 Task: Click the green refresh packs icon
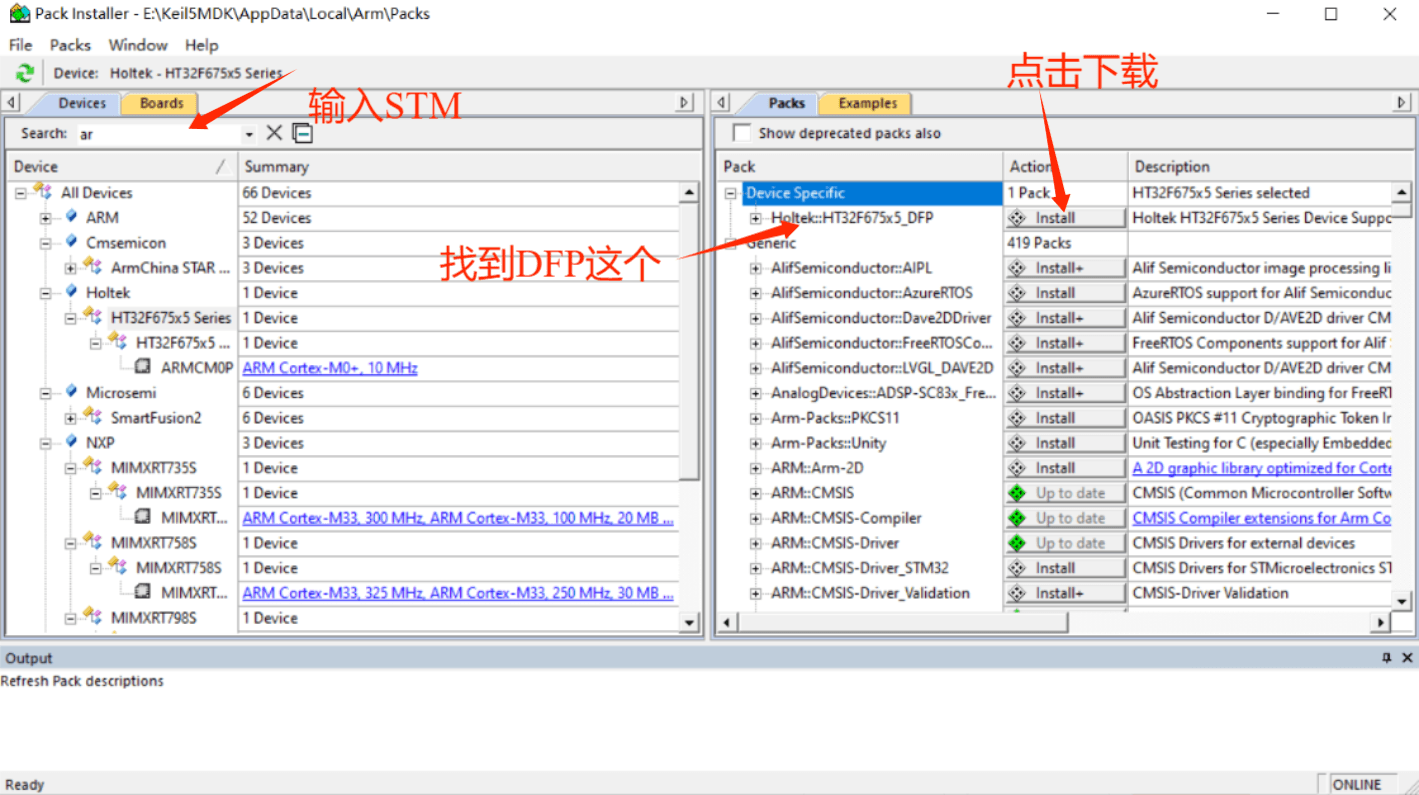coord(25,73)
